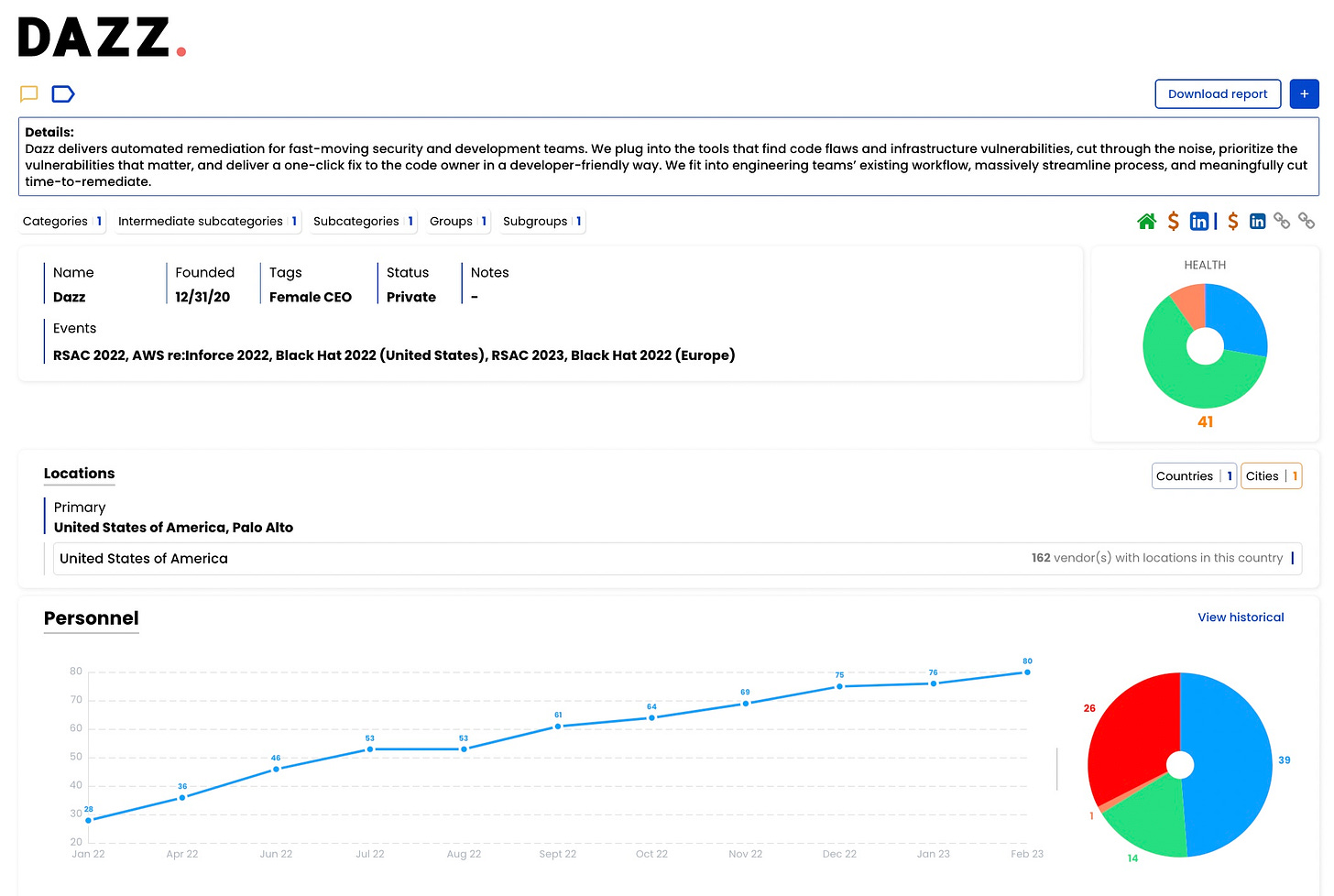Expand Intermediate subcategories chip
The image size is (1334, 896).
[x=208, y=221]
